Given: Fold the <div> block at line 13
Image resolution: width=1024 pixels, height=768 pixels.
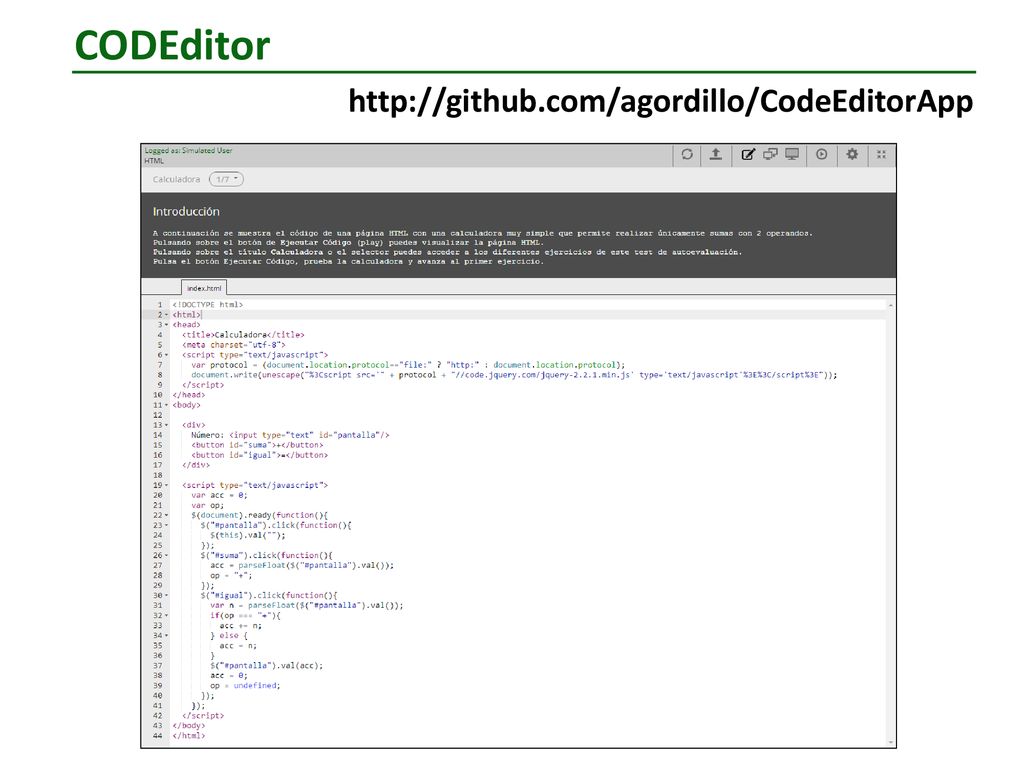Looking at the screenshot, I should [x=167, y=425].
